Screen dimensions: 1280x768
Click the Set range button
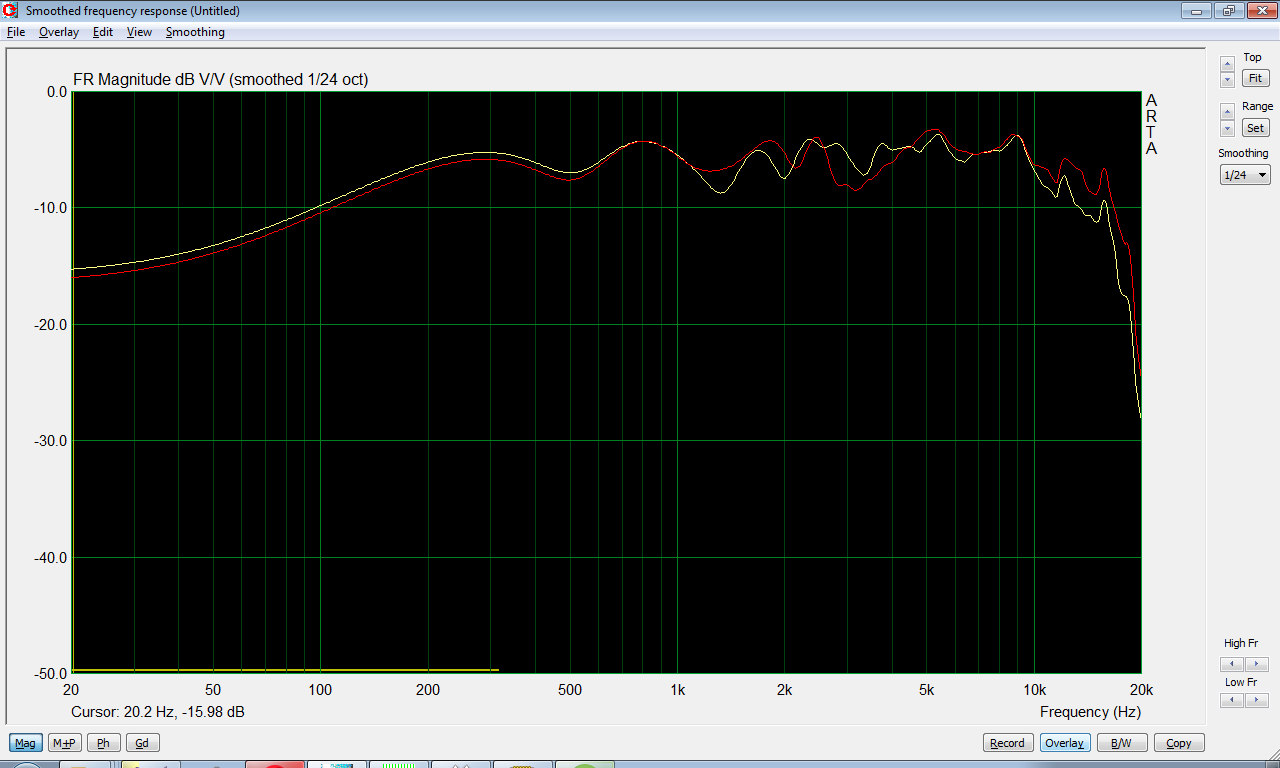pyautogui.click(x=1255, y=128)
